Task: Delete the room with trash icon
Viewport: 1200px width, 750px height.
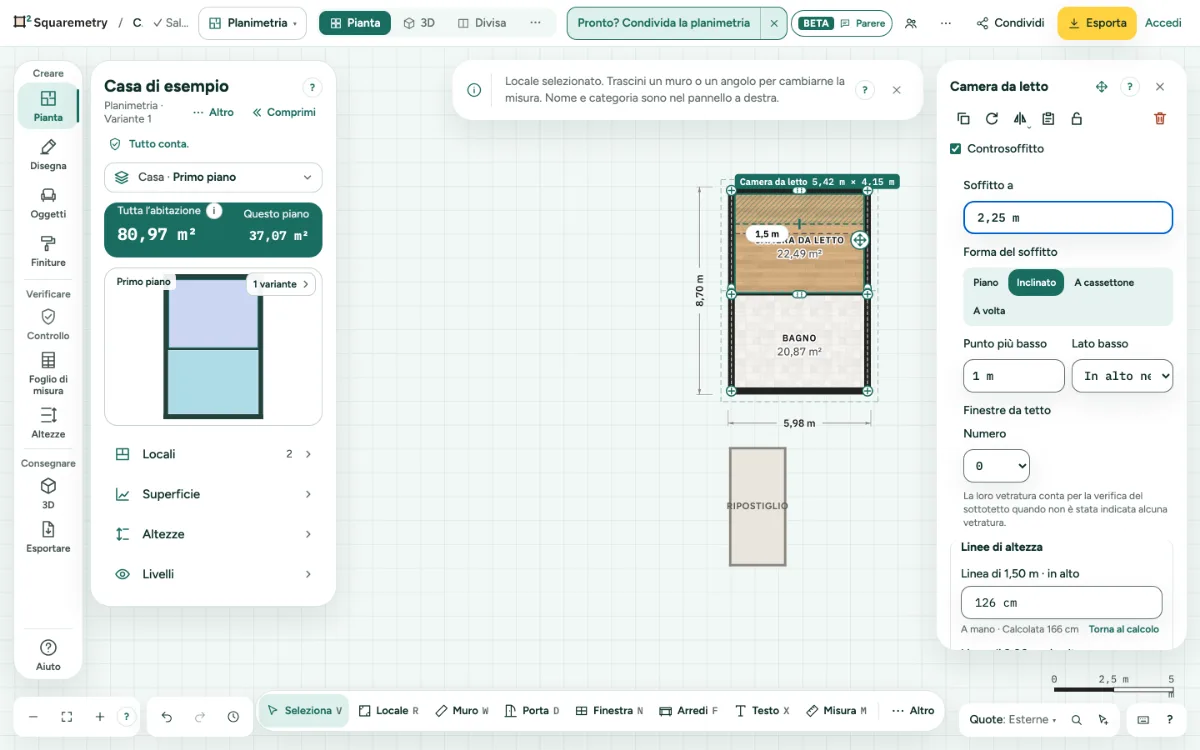Action: 1160,118
